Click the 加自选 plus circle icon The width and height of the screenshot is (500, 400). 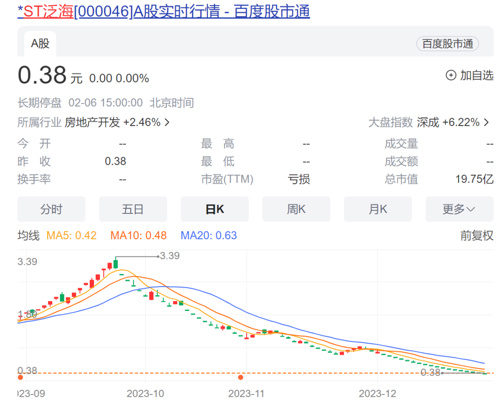[451, 75]
